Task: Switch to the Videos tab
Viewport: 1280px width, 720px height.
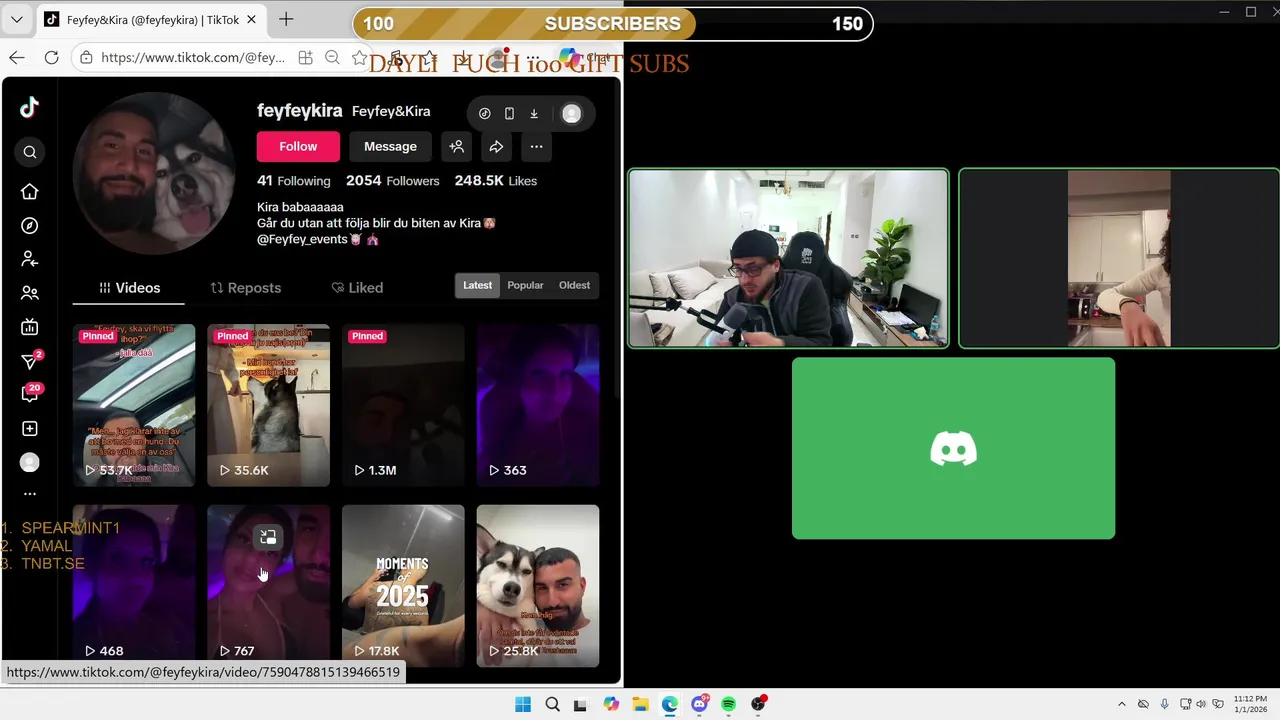Action: 129,288
